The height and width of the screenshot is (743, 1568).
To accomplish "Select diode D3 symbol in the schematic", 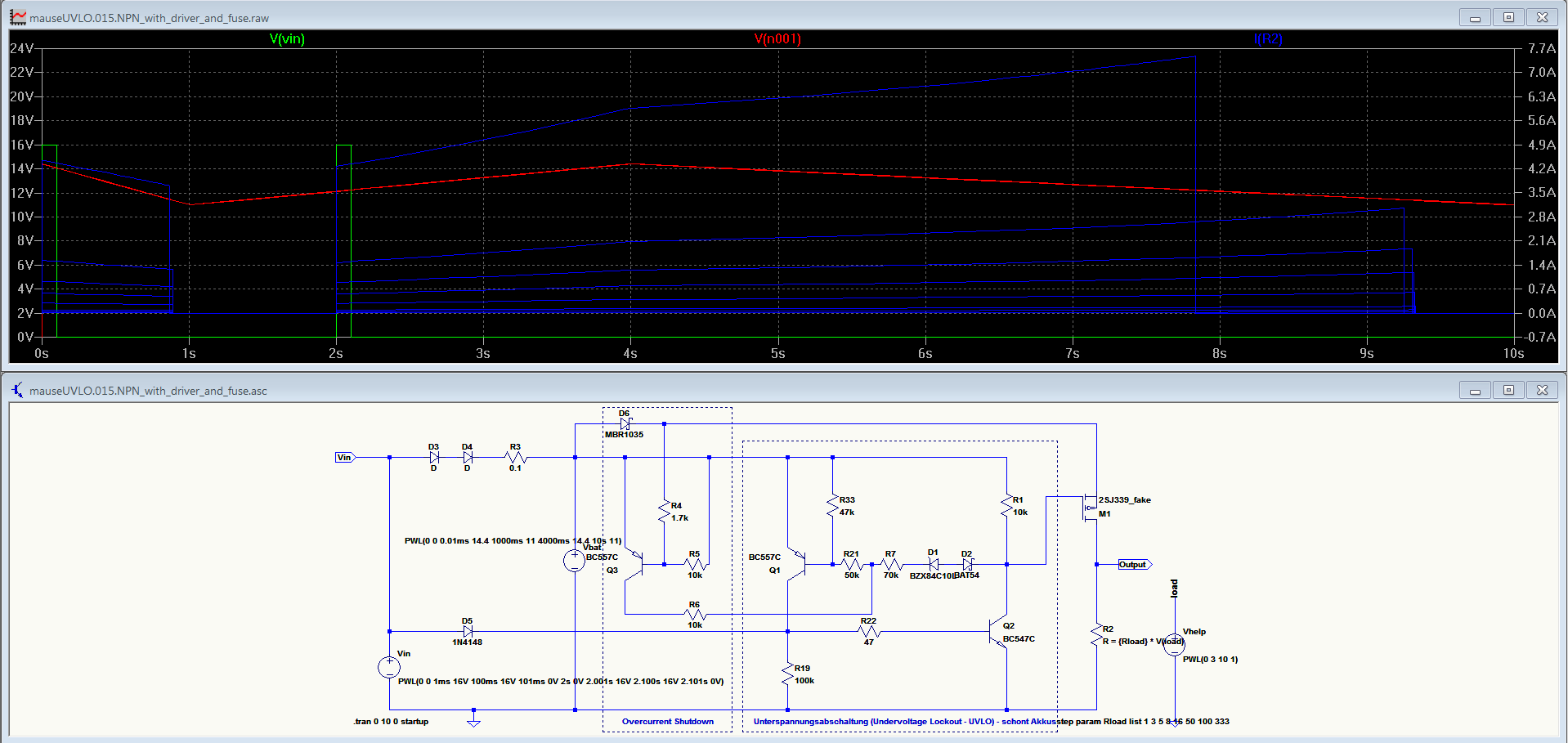I will pyautogui.click(x=434, y=458).
